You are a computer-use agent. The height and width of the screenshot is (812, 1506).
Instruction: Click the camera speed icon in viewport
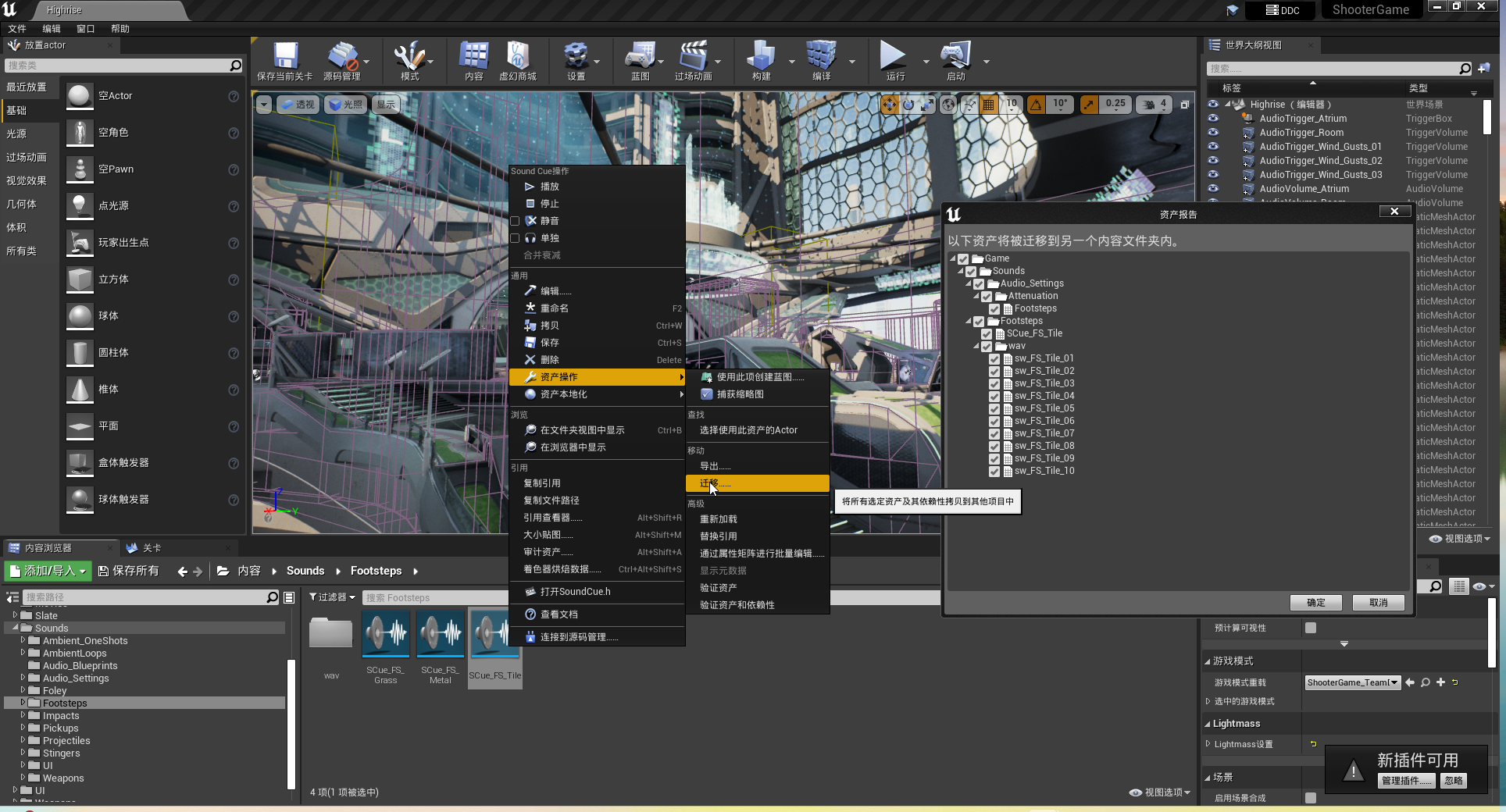pyautogui.click(x=1150, y=105)
